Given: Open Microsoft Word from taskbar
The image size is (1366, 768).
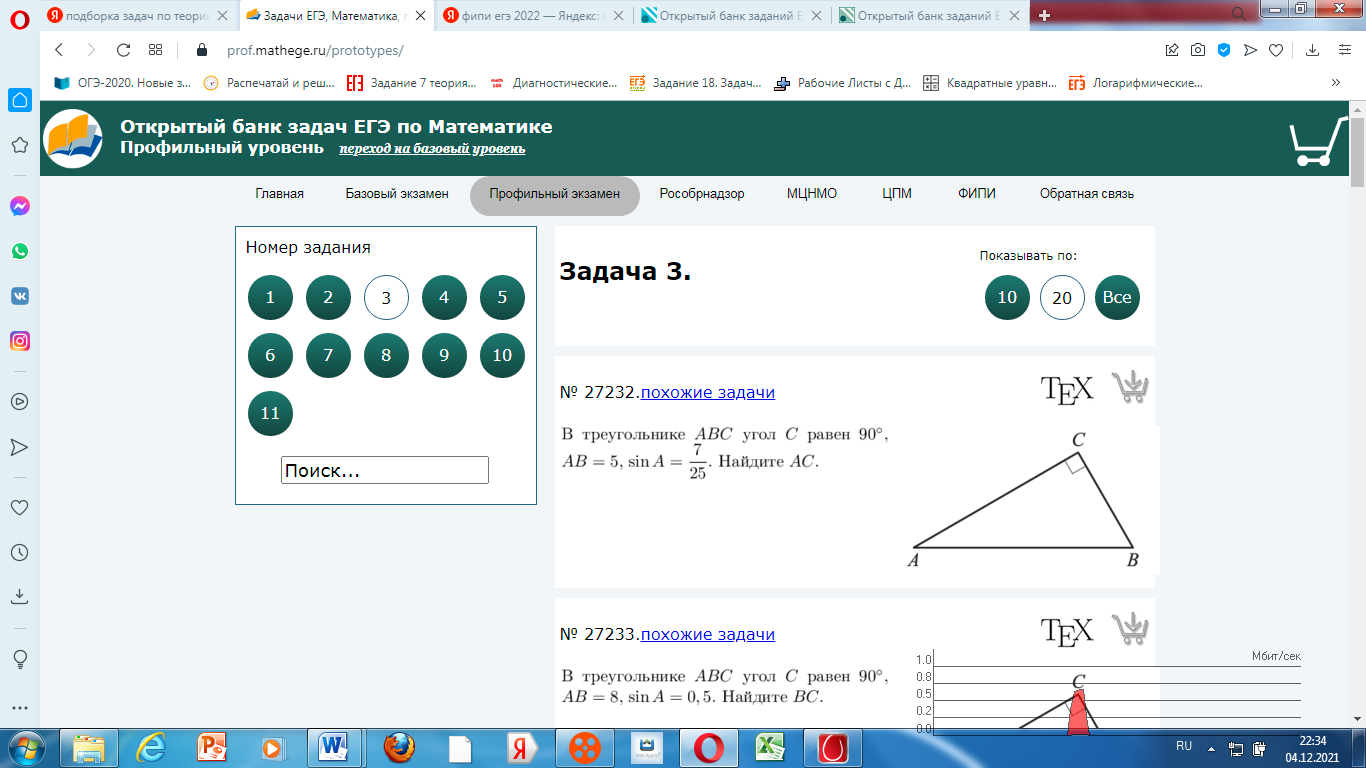Looking at the screenshot, I should click(x=332, y=748).
